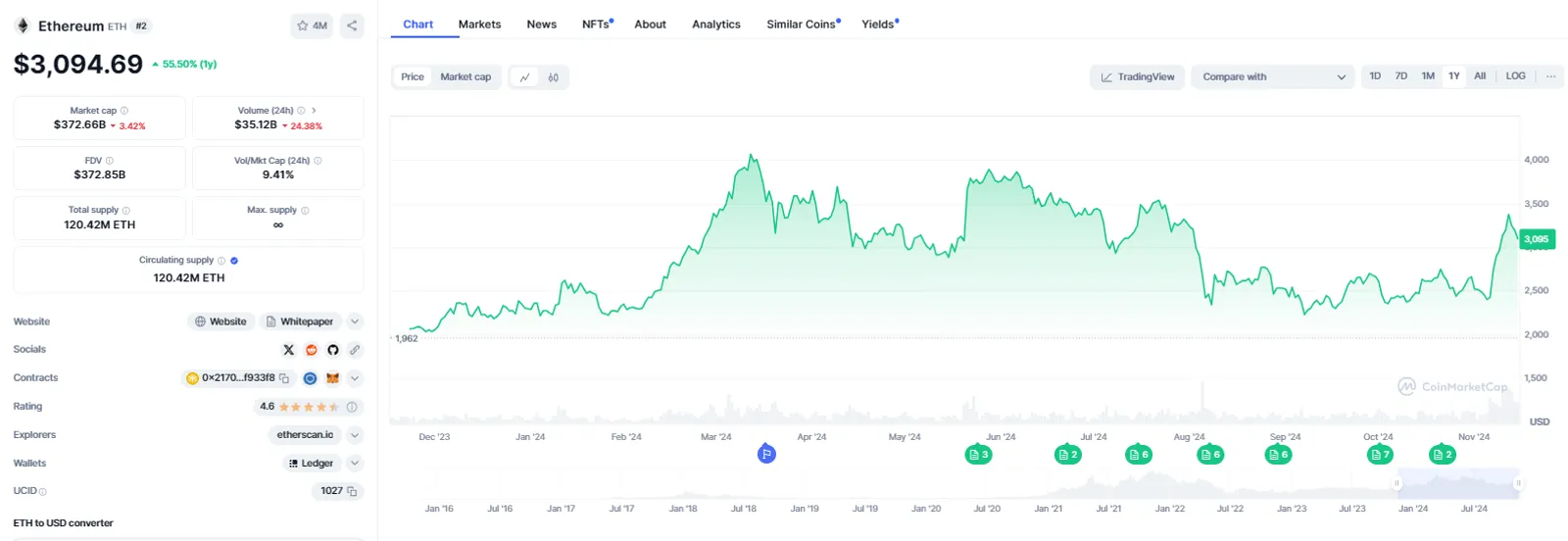The height and width of the screenshot is (541, 1568).
Task: Open the rating info icon beside stars
Action: point(352,407)
